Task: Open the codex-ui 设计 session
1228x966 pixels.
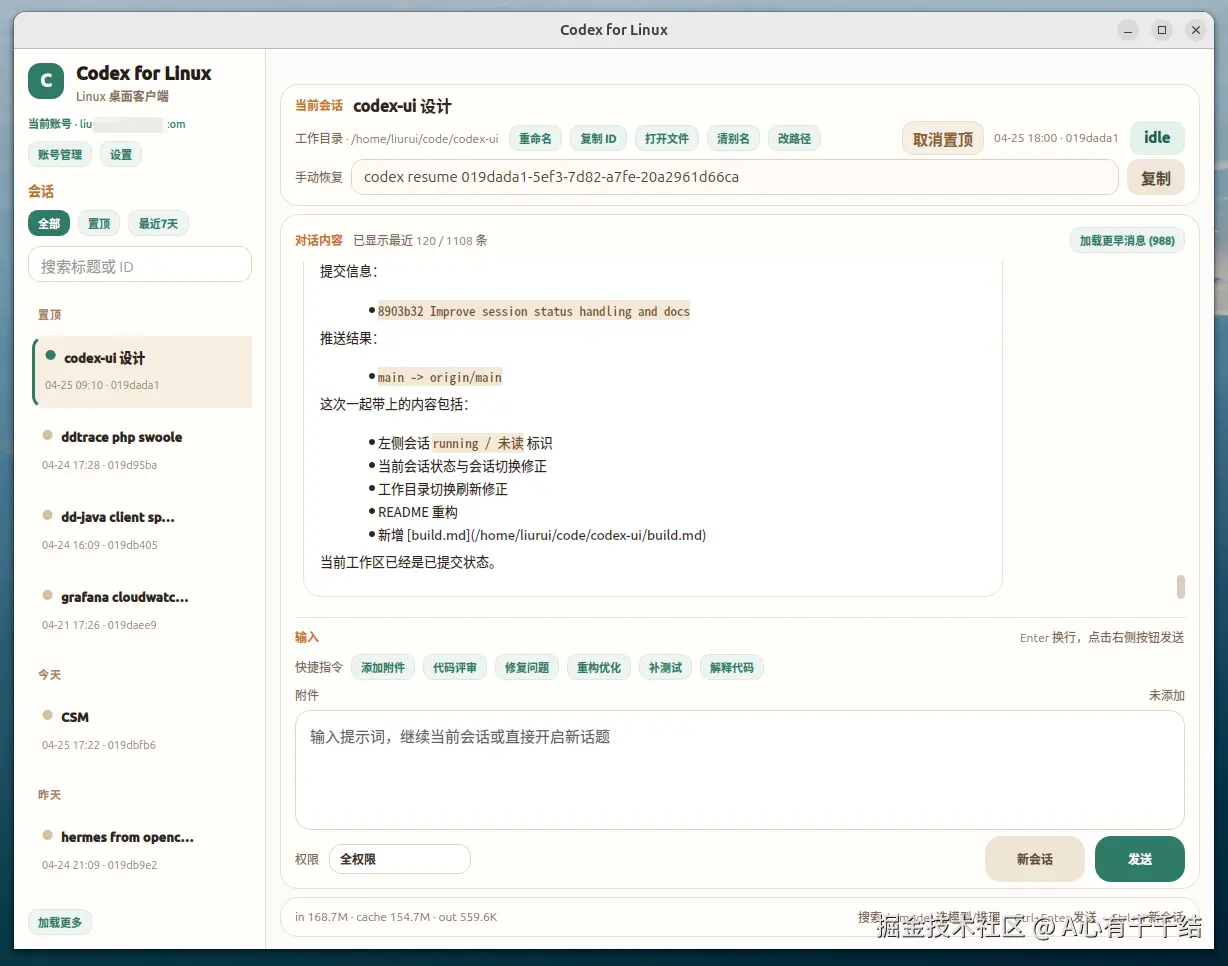Action: click(x=142, y=371)
